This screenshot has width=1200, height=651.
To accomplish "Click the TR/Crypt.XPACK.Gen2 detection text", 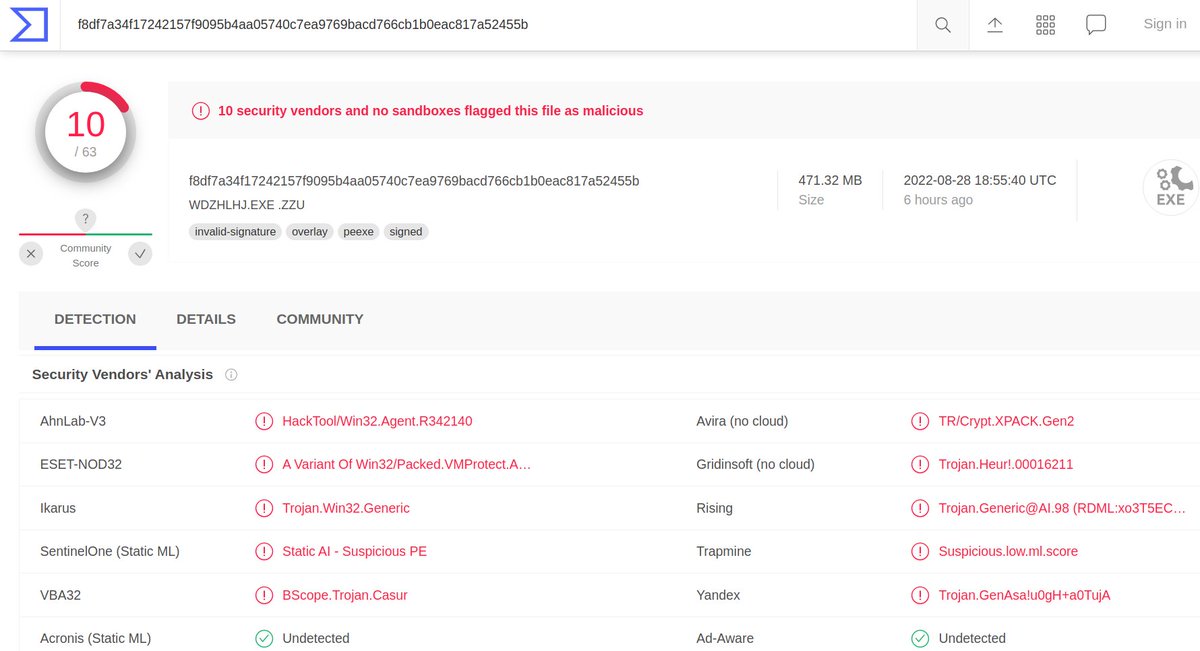I will [1006, 421].
